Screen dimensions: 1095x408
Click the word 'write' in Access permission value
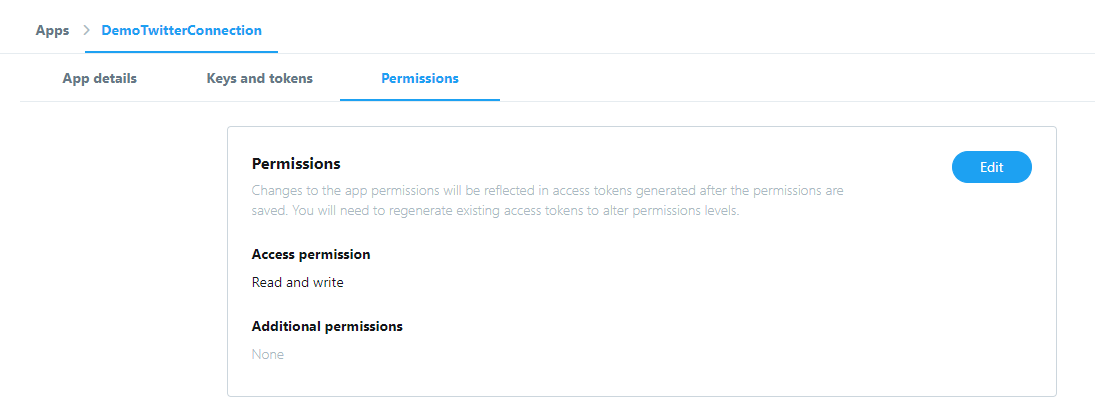click(327, 282)
